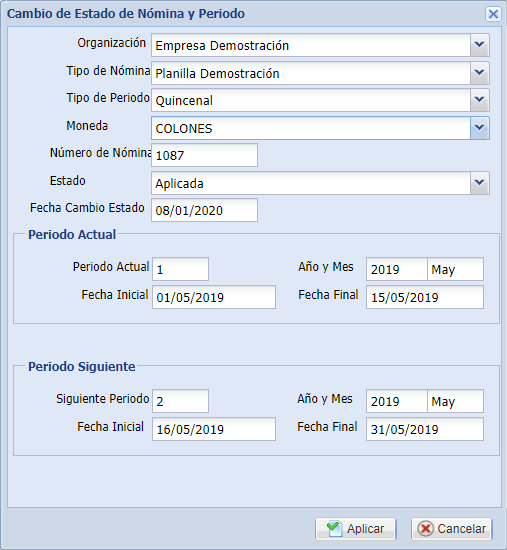
Task: Click the Siguiente Periodo number field
Action: 180,401
